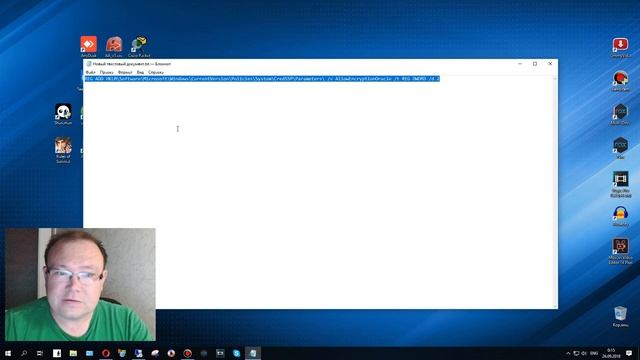Open the red AA_v3 desktop shortcut
This screenshot has height=360, width=640.
click(113, 47)
